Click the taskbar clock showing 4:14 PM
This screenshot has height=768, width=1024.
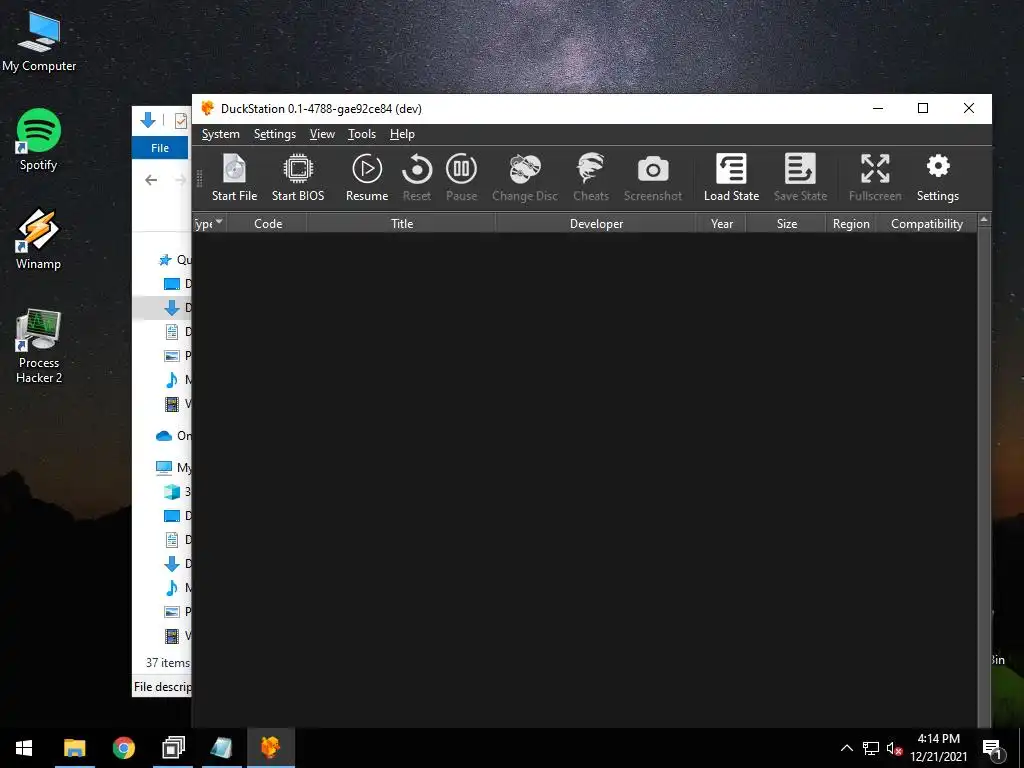point(938,748)
